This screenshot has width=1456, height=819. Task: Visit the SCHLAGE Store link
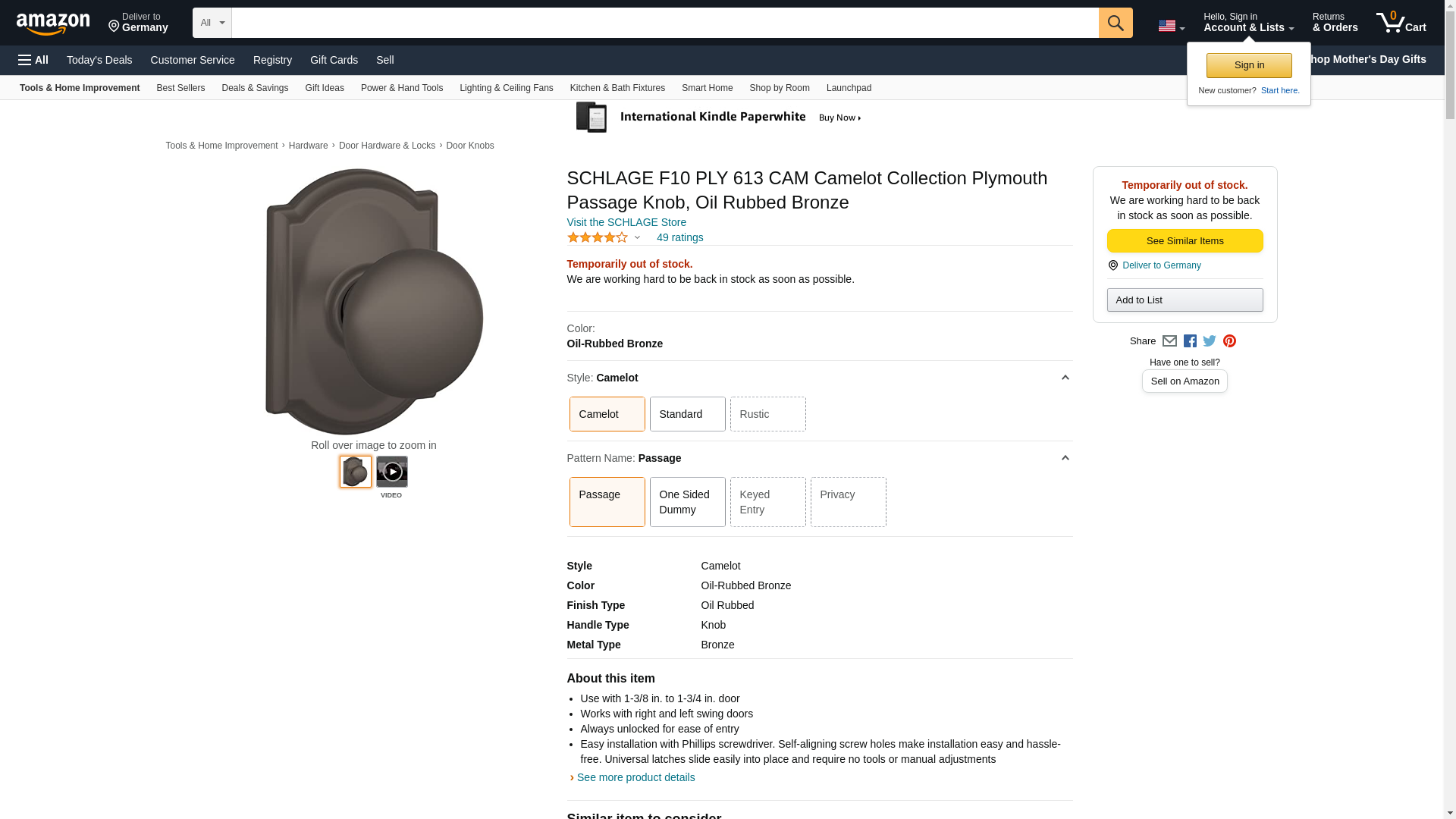626,222
